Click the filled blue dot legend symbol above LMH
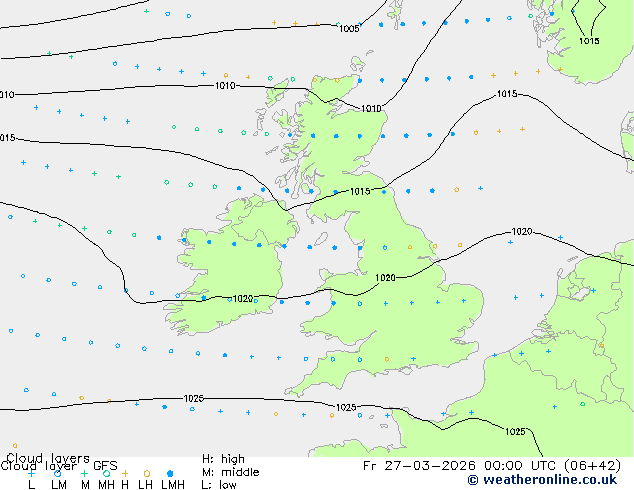The height and width of the screenshot is (490, 634). [x=170, y=473]
